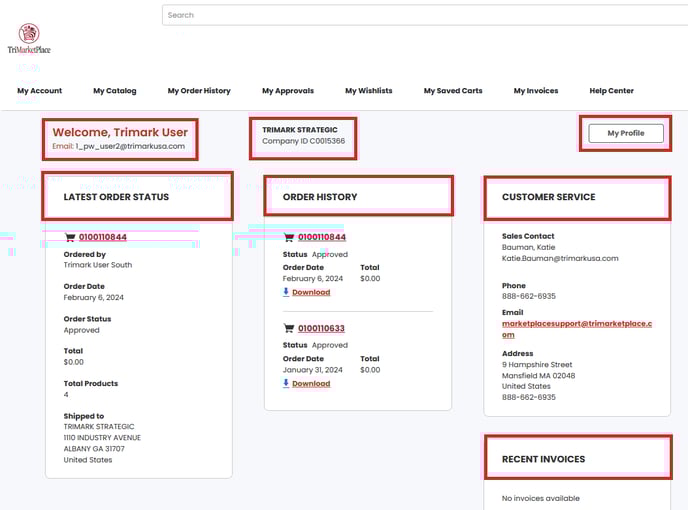The width and height of the screenshot is (688, 510).
Task: Download the January 31, 2024 order
Action: point(311,384)
